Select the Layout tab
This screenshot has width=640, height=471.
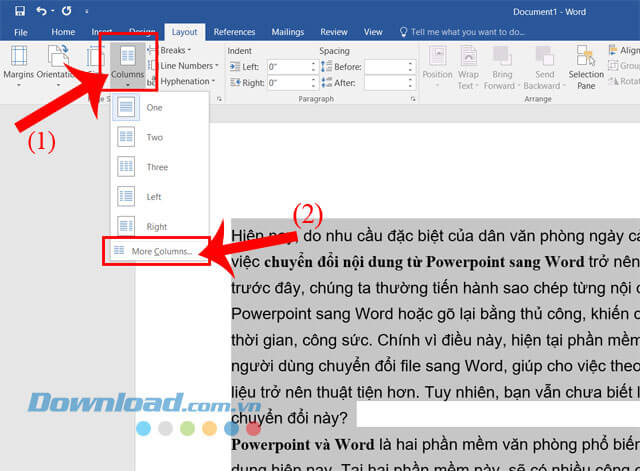[x=184, y=32]
